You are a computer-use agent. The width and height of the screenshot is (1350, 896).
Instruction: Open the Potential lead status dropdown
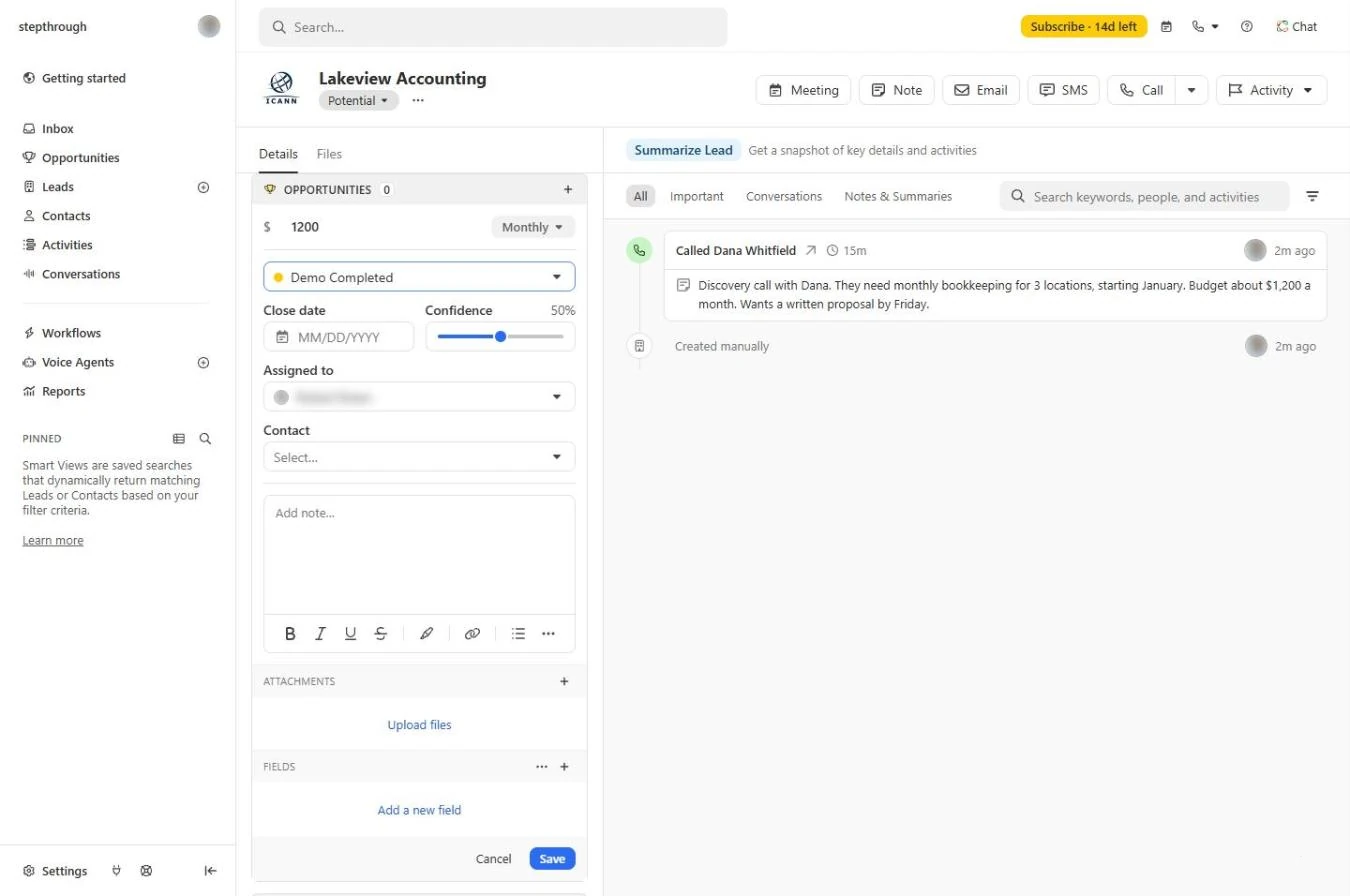click(359, 100)
